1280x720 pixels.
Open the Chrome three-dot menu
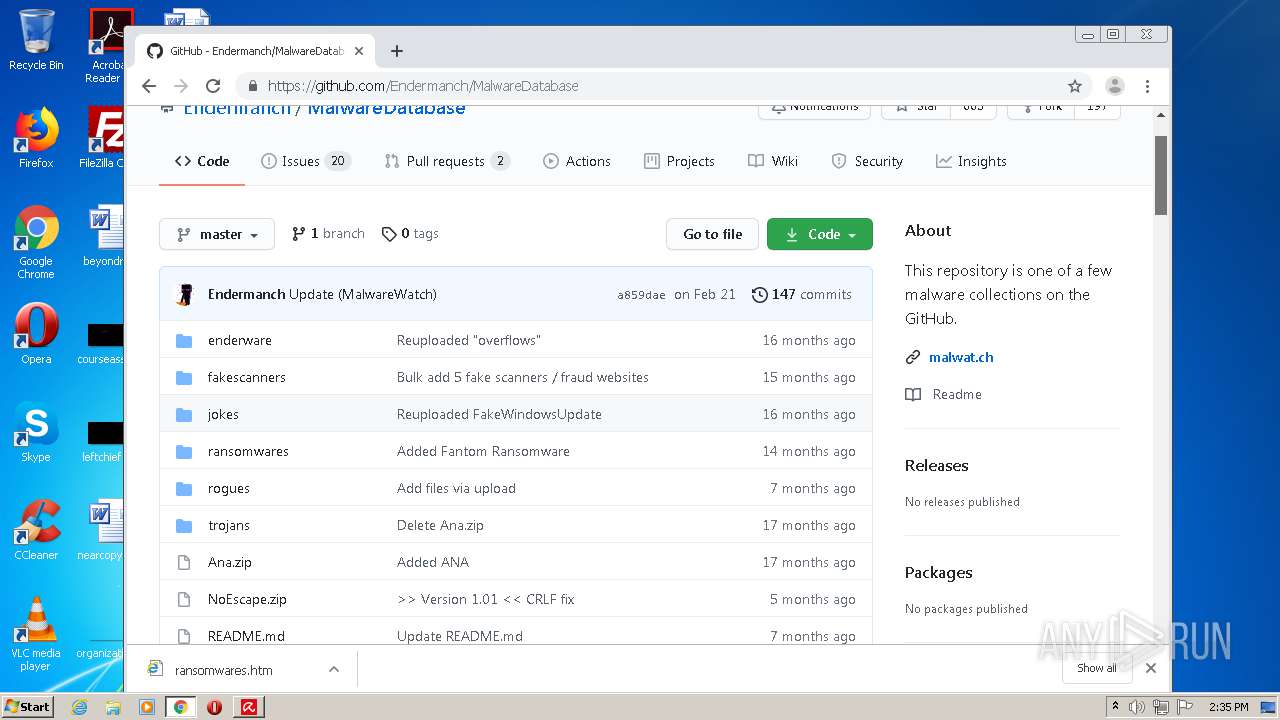coord(1148,86)
